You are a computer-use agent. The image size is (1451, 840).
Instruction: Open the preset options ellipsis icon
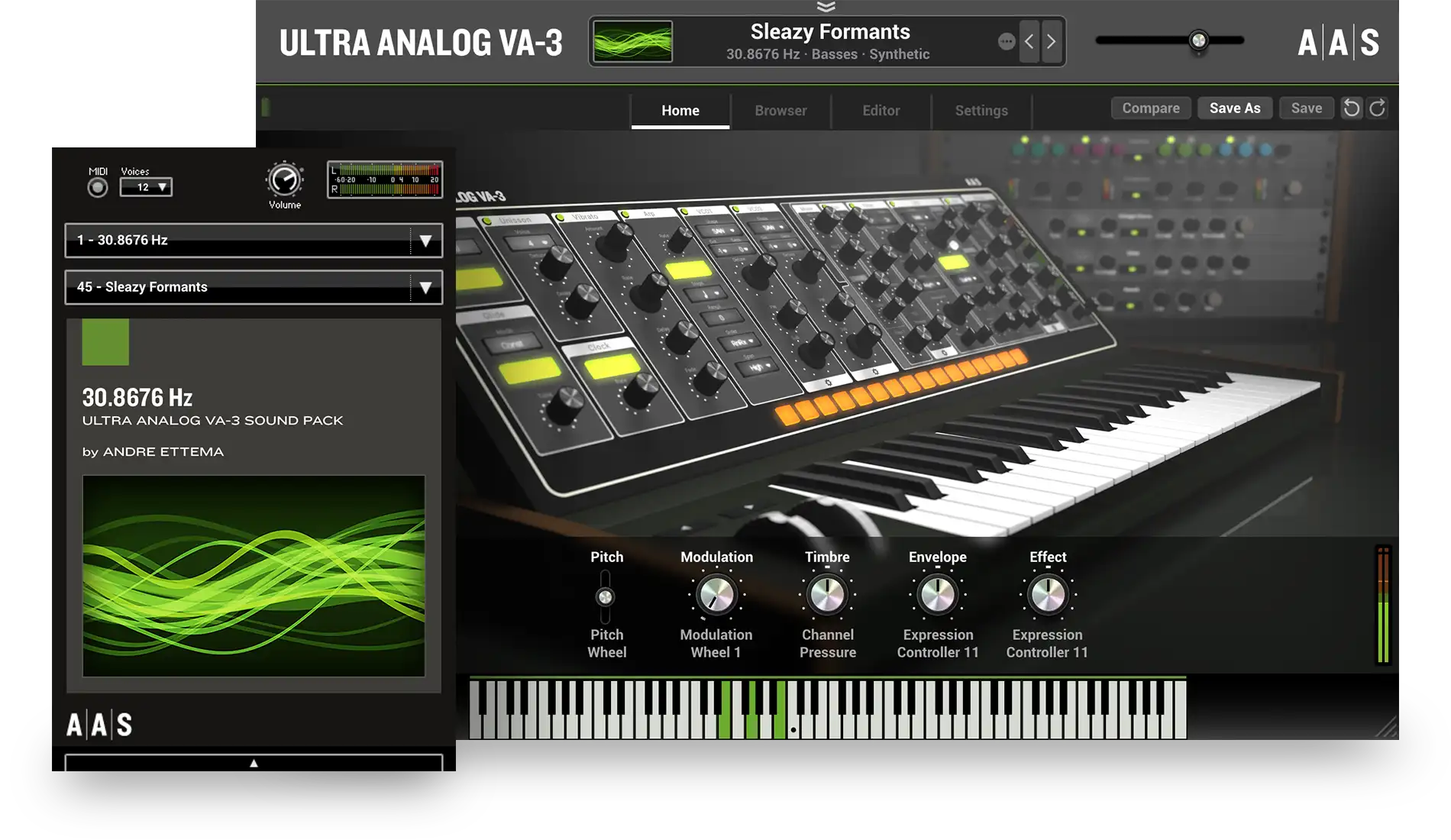point(1006,42)
